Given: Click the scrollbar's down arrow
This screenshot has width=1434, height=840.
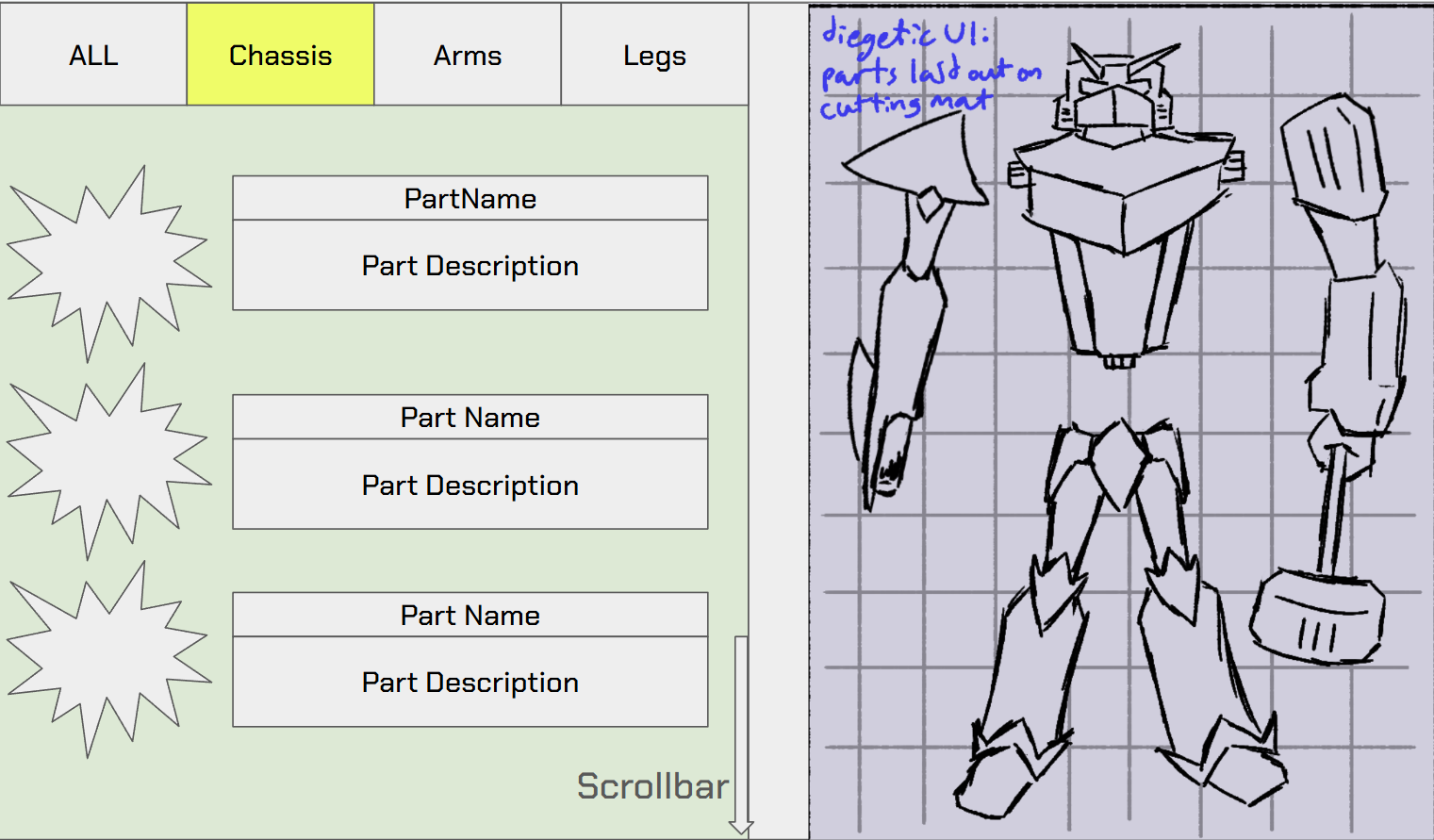Looking at the screenshot, I should [741, 828].
